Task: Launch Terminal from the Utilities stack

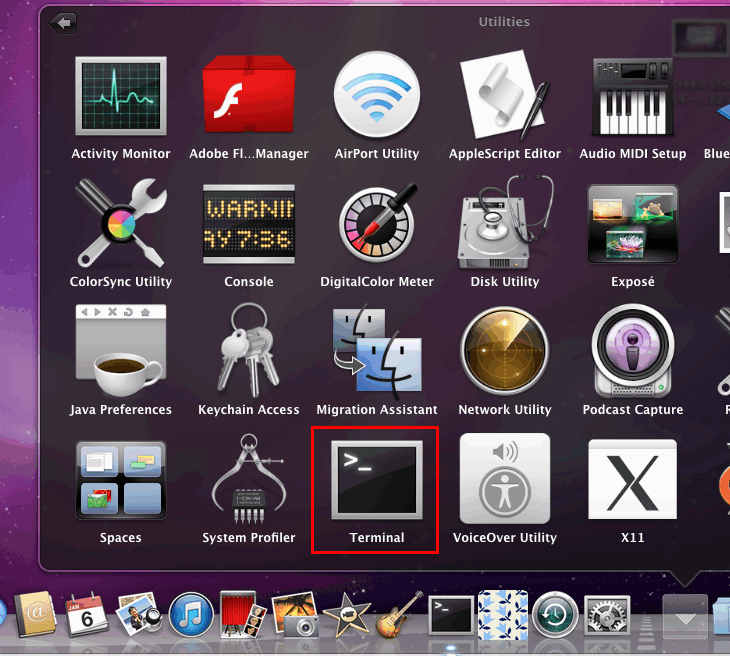Action: (377, 480)
